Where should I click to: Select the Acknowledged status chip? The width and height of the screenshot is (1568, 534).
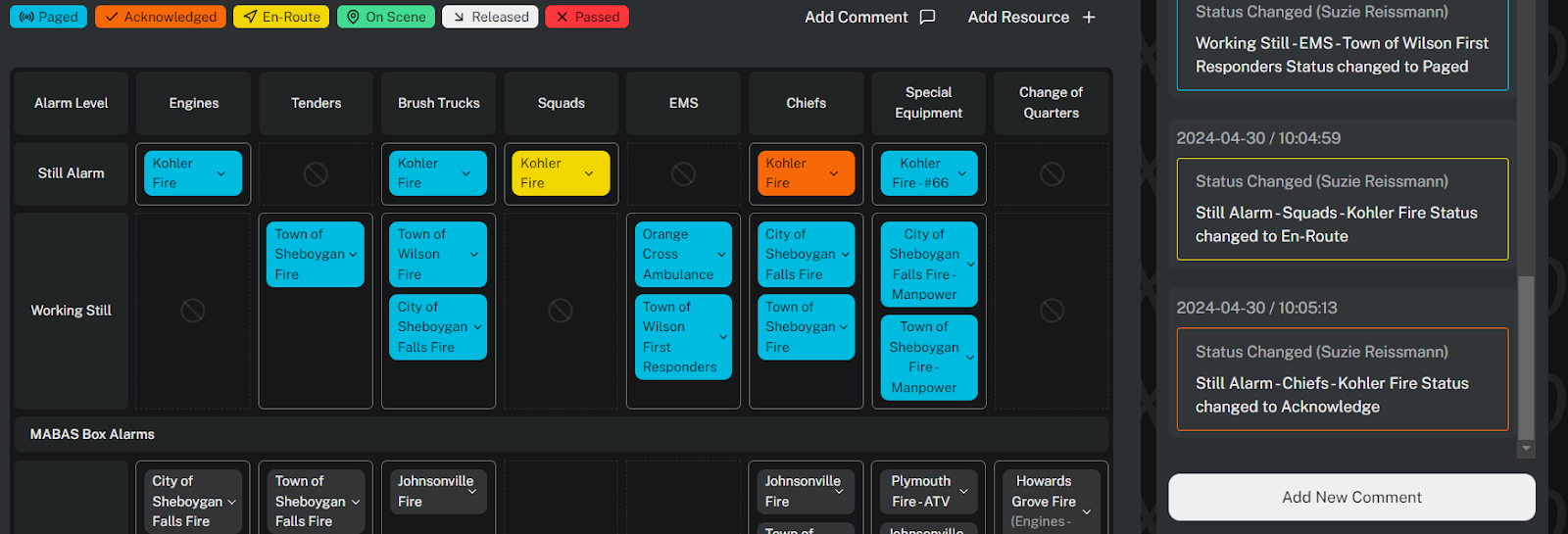click(x=161, y=17)
